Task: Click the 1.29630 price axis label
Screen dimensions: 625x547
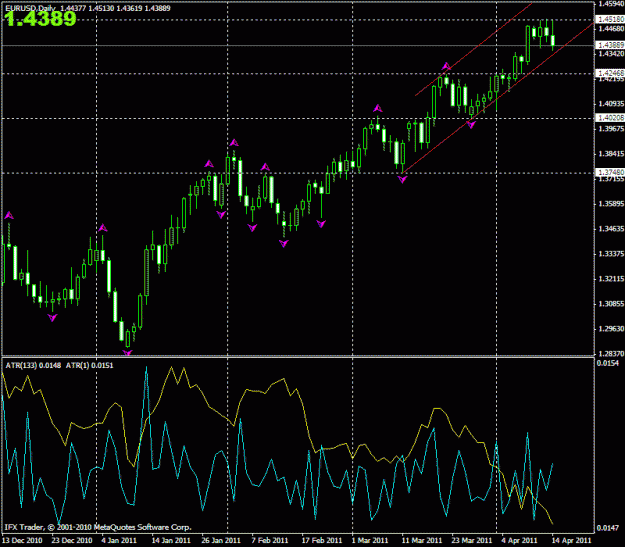Action: (x=611, y=329)
